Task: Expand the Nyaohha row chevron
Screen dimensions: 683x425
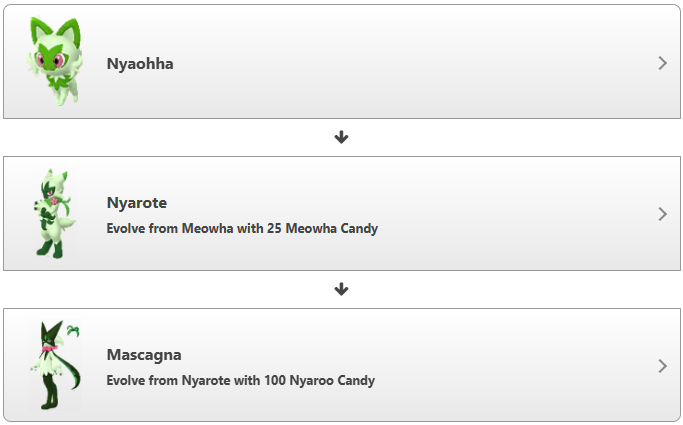Action: 662,63
